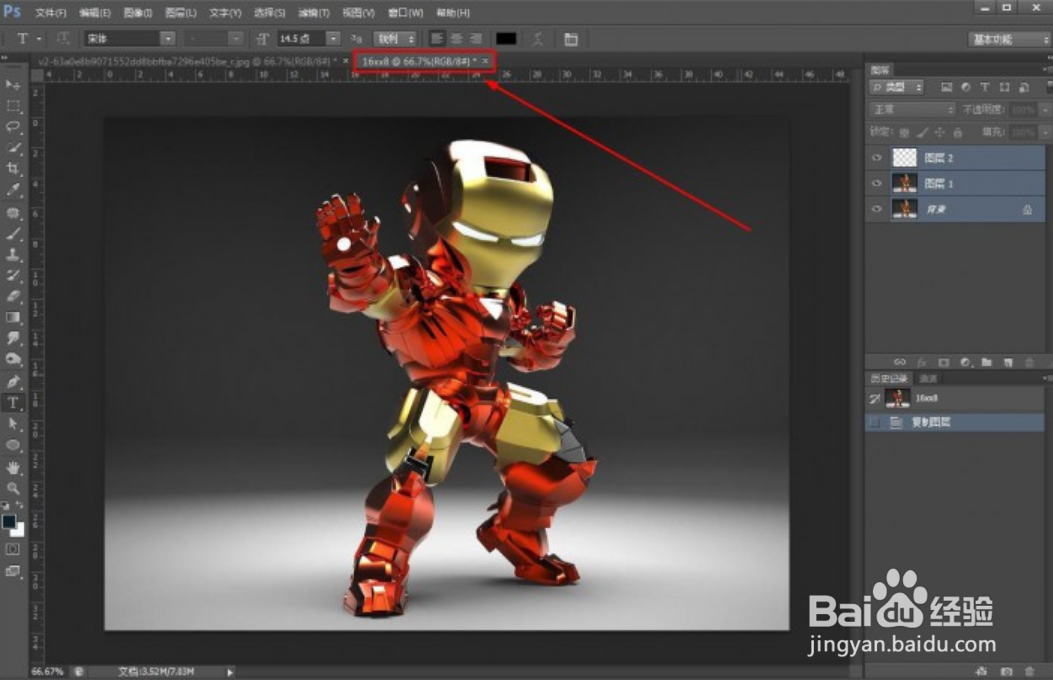Hide layer 图层 2 eye icon
Image resolution: width=1053 pixels, height=680 pixels.
tap(876, 158)
